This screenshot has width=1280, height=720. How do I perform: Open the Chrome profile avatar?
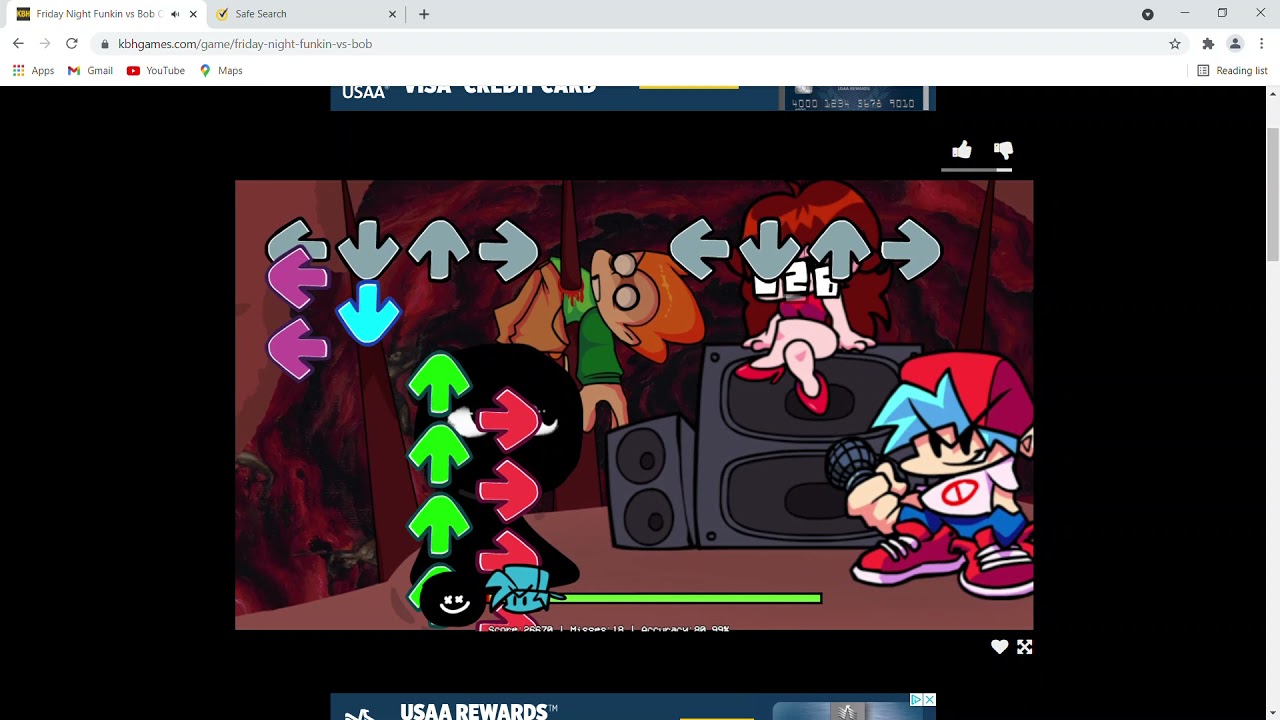pos(1235,44)
